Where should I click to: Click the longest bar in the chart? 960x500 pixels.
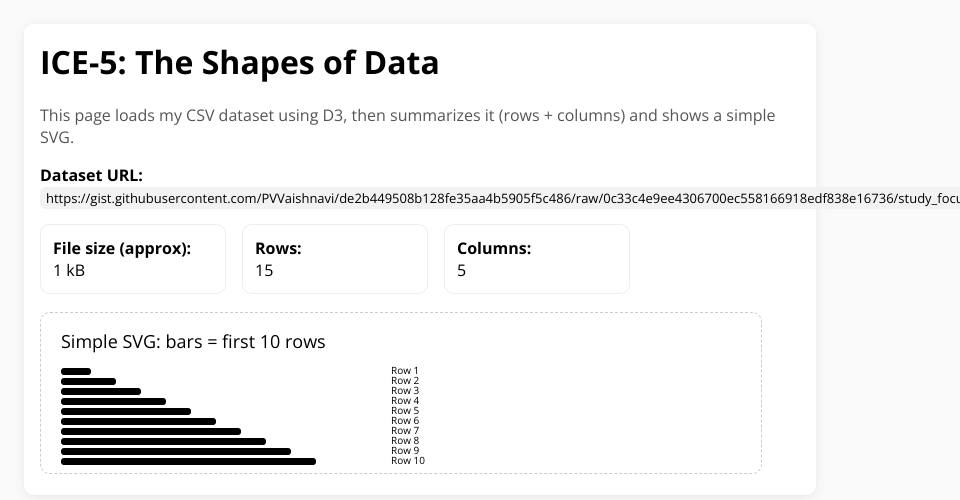tap(188, 461)
